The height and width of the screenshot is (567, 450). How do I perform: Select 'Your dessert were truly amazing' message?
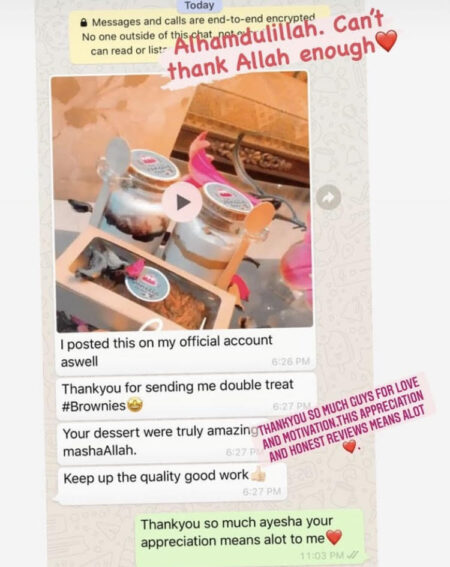click(x=159, y=442)
